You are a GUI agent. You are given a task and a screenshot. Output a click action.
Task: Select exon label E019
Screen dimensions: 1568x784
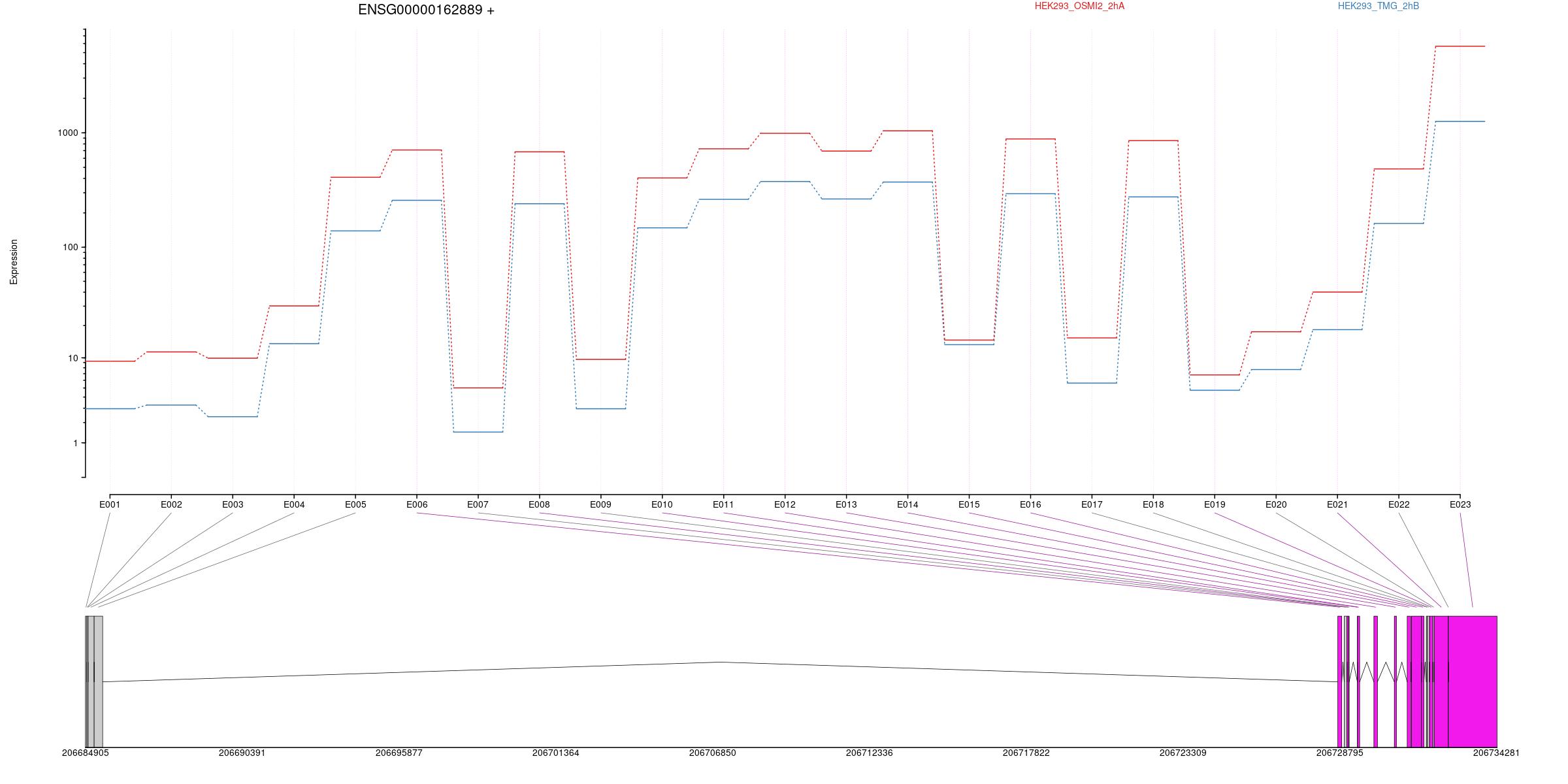1215,504
